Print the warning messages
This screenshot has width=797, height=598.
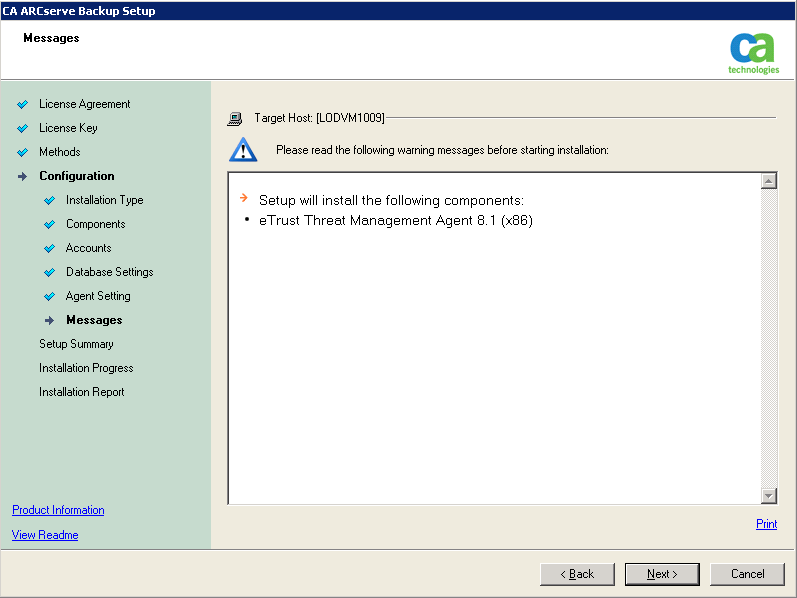[x=766, y=524]
